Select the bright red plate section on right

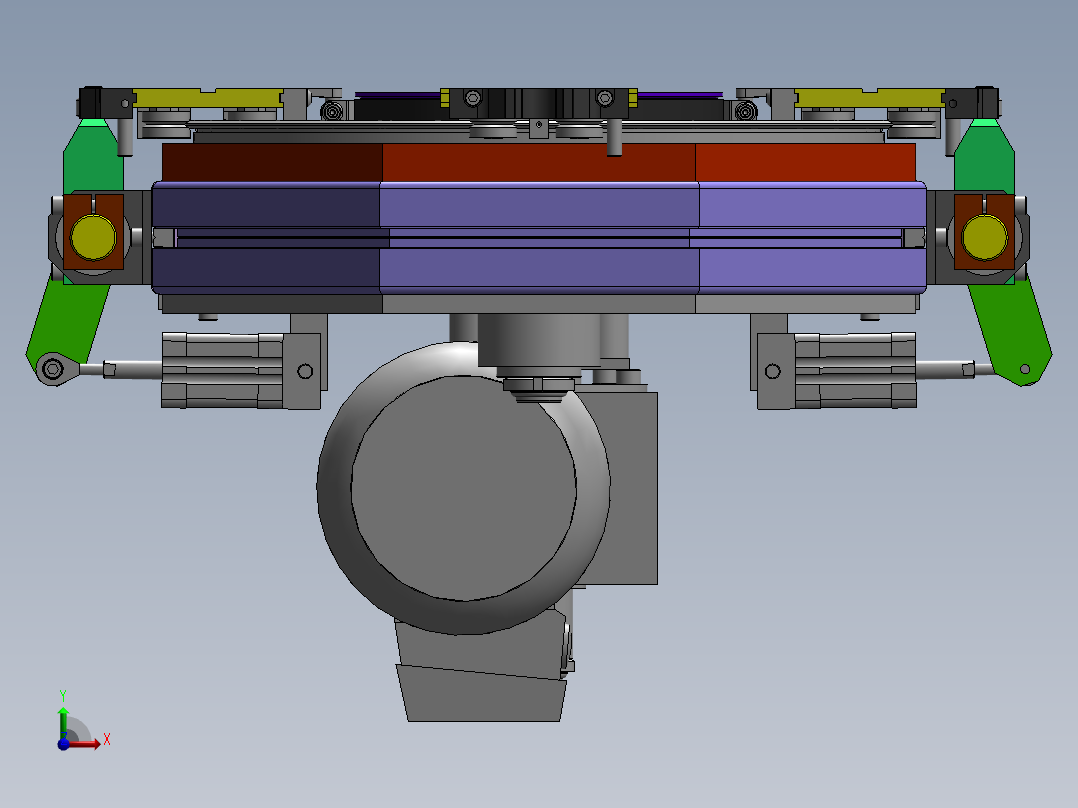tap(805, 162)
